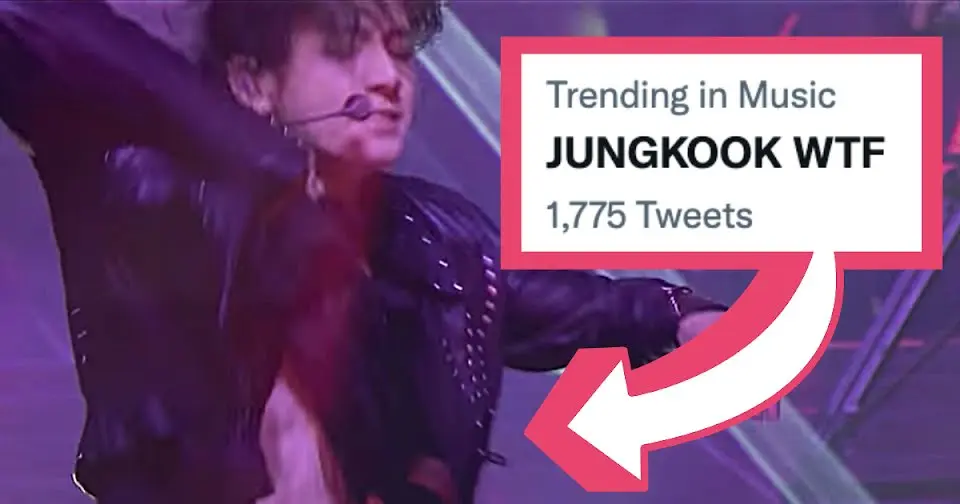960x504 pixels.
Task: Open the 1,775 Tweets count
Action: click(x=649, y=216)
